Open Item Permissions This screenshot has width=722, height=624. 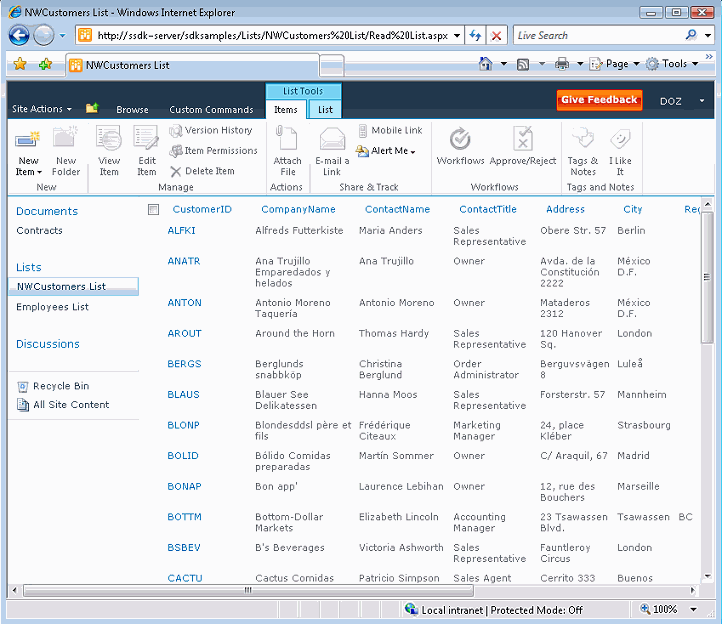(214, 151)
